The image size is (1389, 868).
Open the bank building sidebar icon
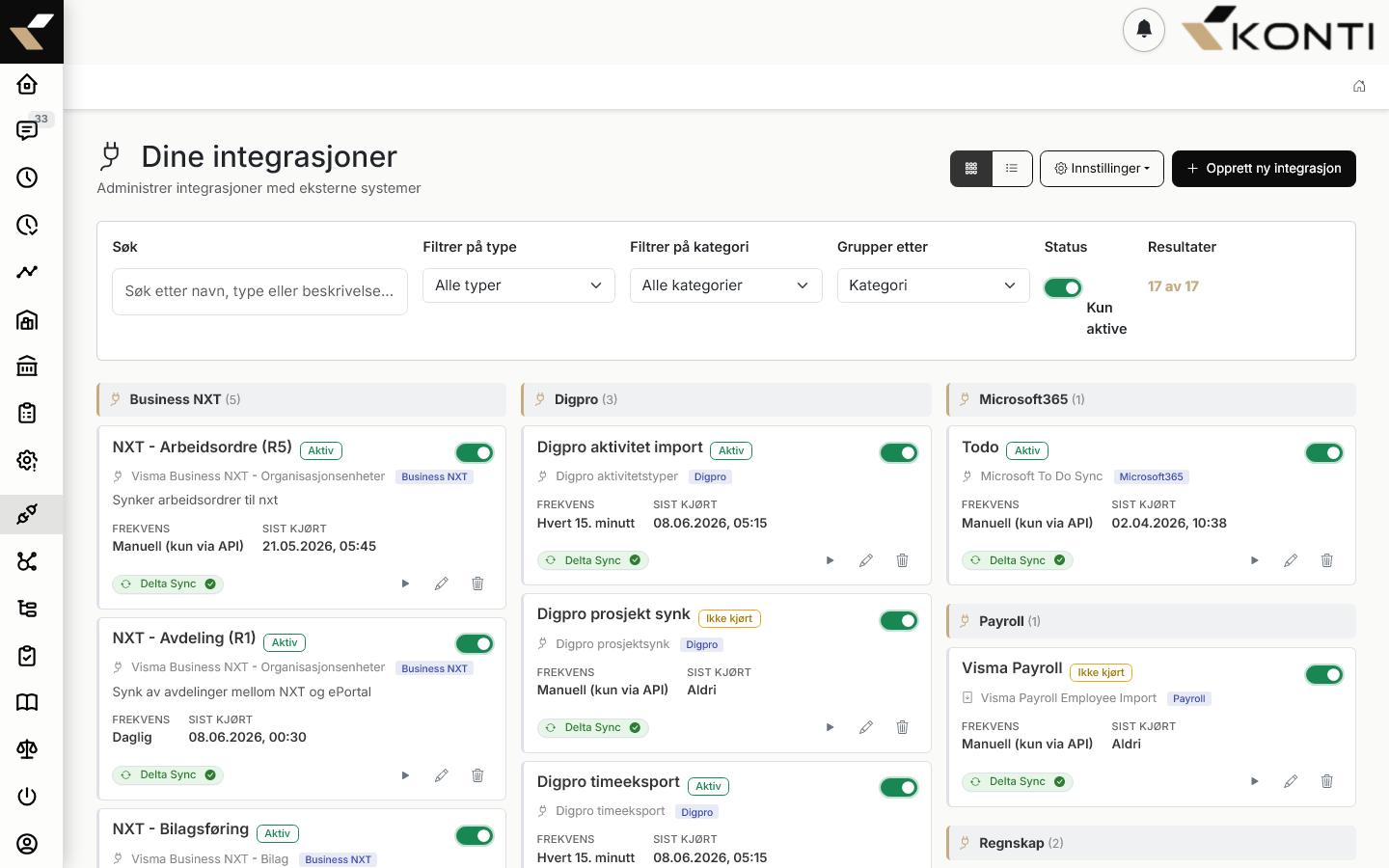(x=27, y=366)
